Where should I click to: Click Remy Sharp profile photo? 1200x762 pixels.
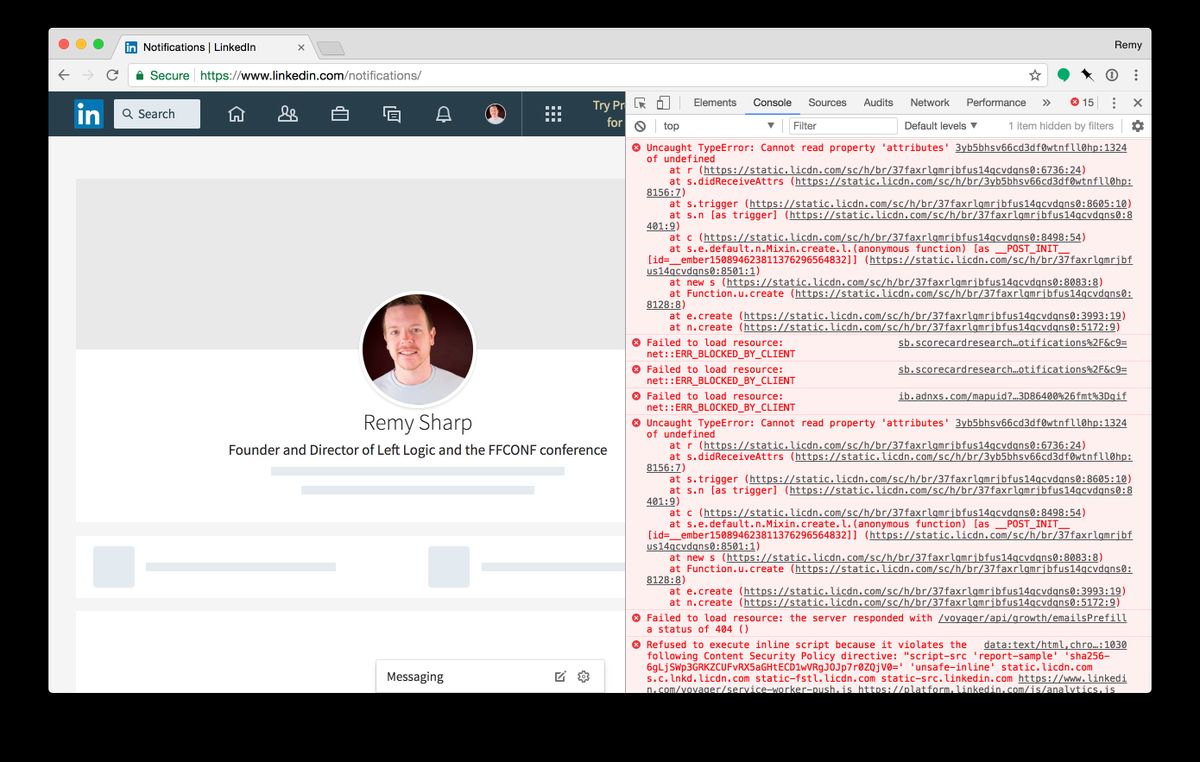pos(417,350)
